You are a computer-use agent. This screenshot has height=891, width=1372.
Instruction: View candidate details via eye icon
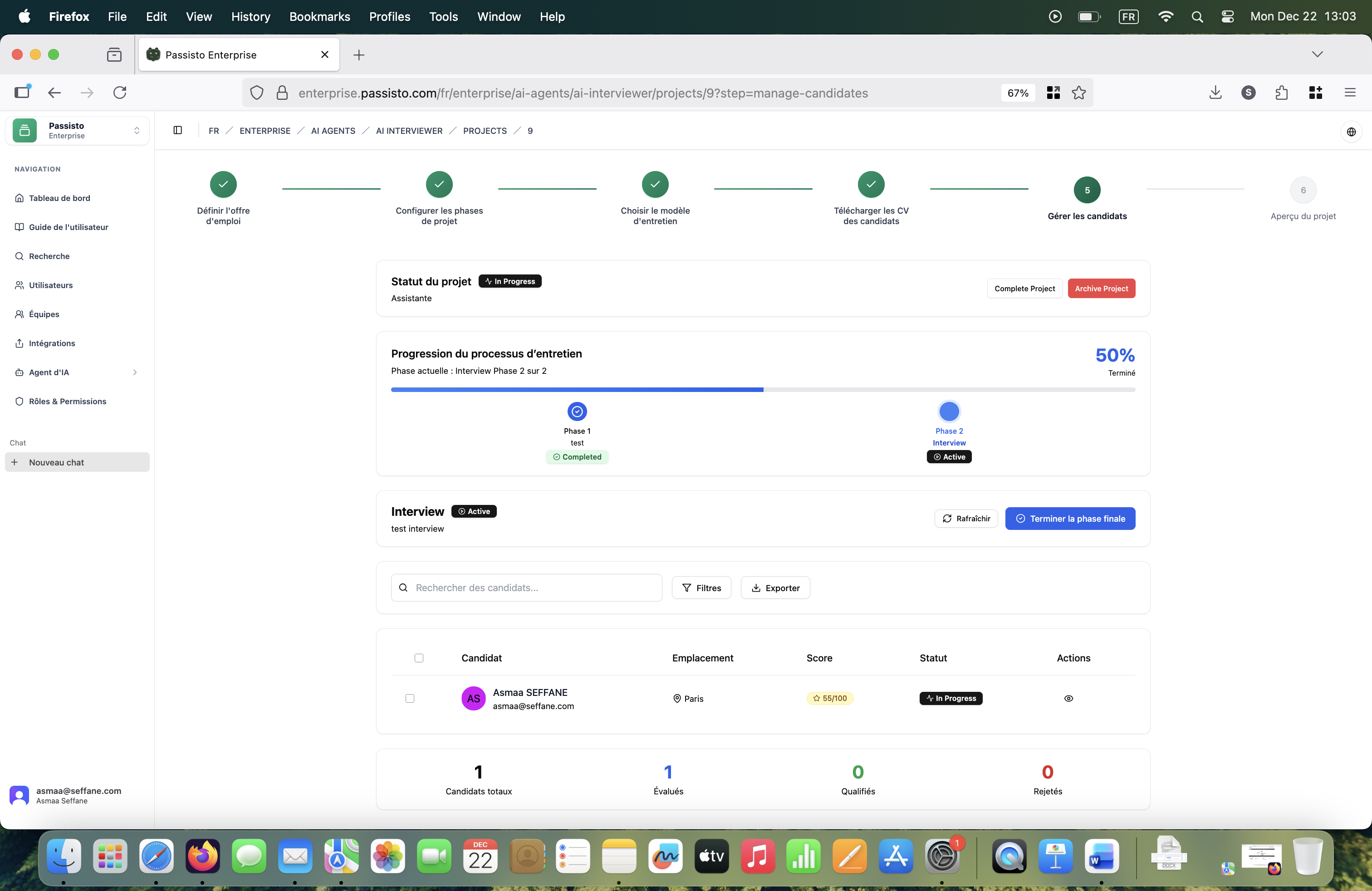[x=1068, y=698]
